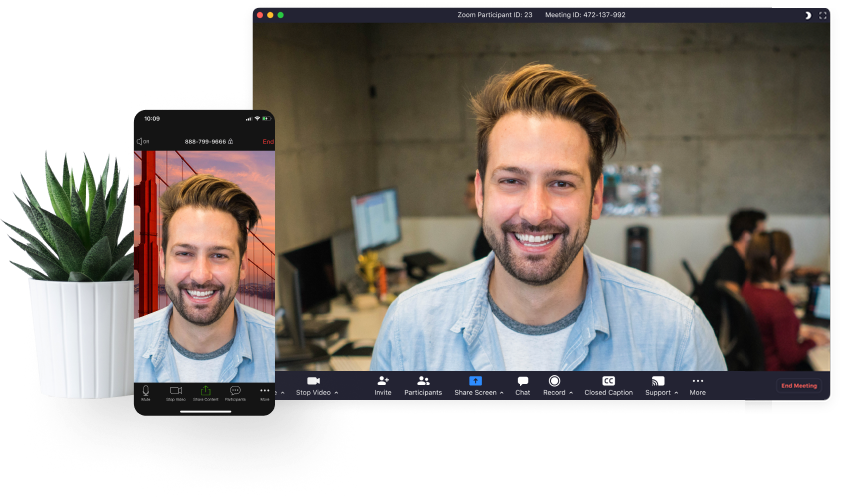The width and height of the screenshot is (847, 499).
Task: Open Chat in desktop toolbar
Action: [522, 386]
